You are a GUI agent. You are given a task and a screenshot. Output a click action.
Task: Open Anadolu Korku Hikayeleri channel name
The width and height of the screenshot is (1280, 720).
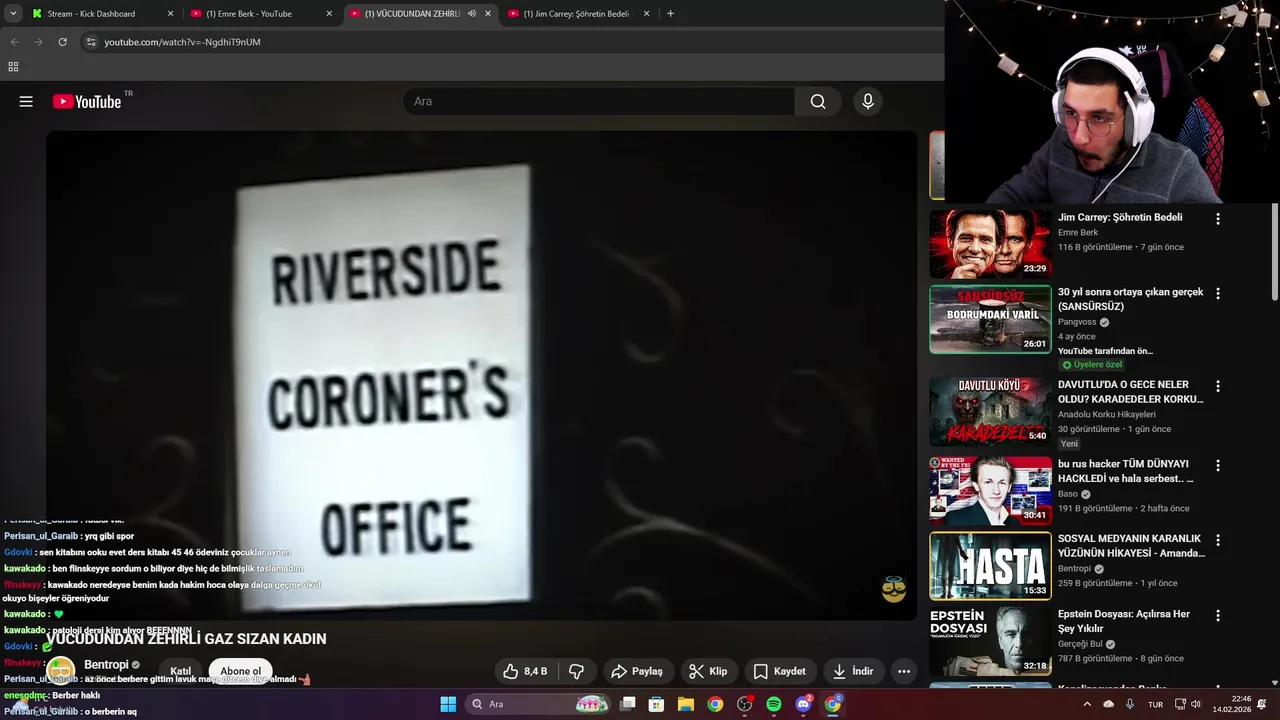coord(1107,414)
